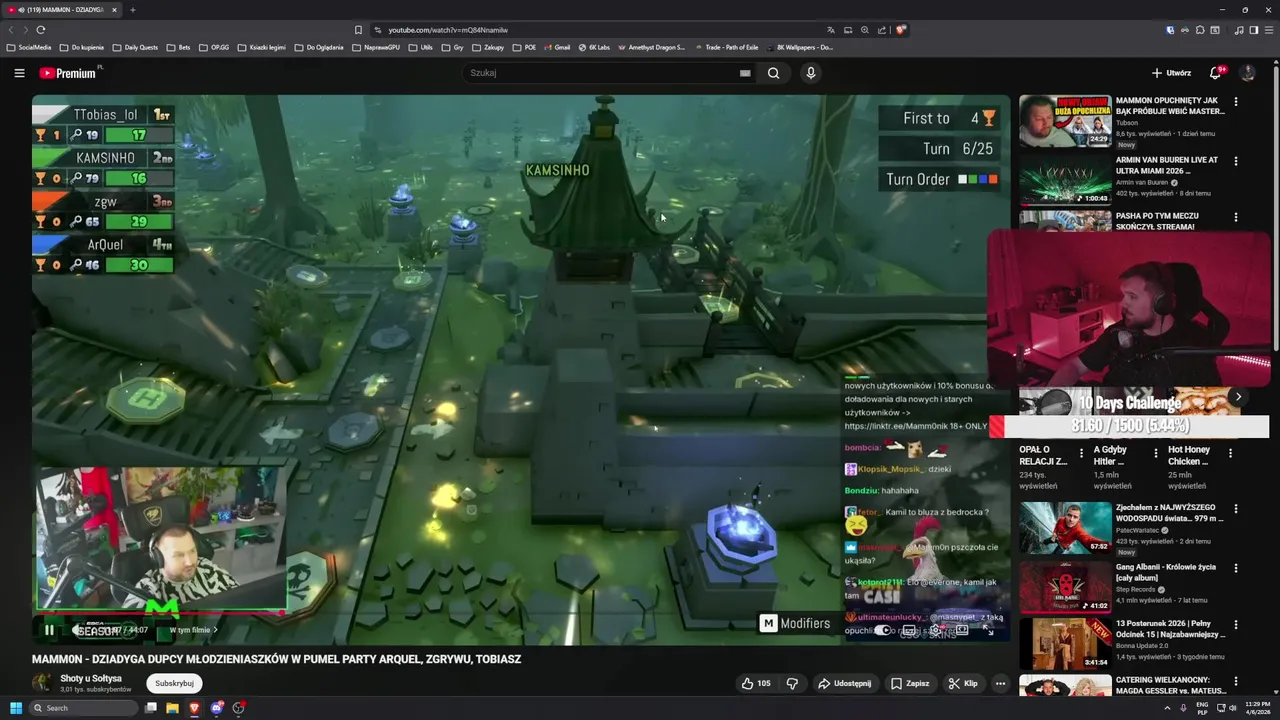Click Utwórz create button
The image size is (1280, 720).
coord(1171,73)
